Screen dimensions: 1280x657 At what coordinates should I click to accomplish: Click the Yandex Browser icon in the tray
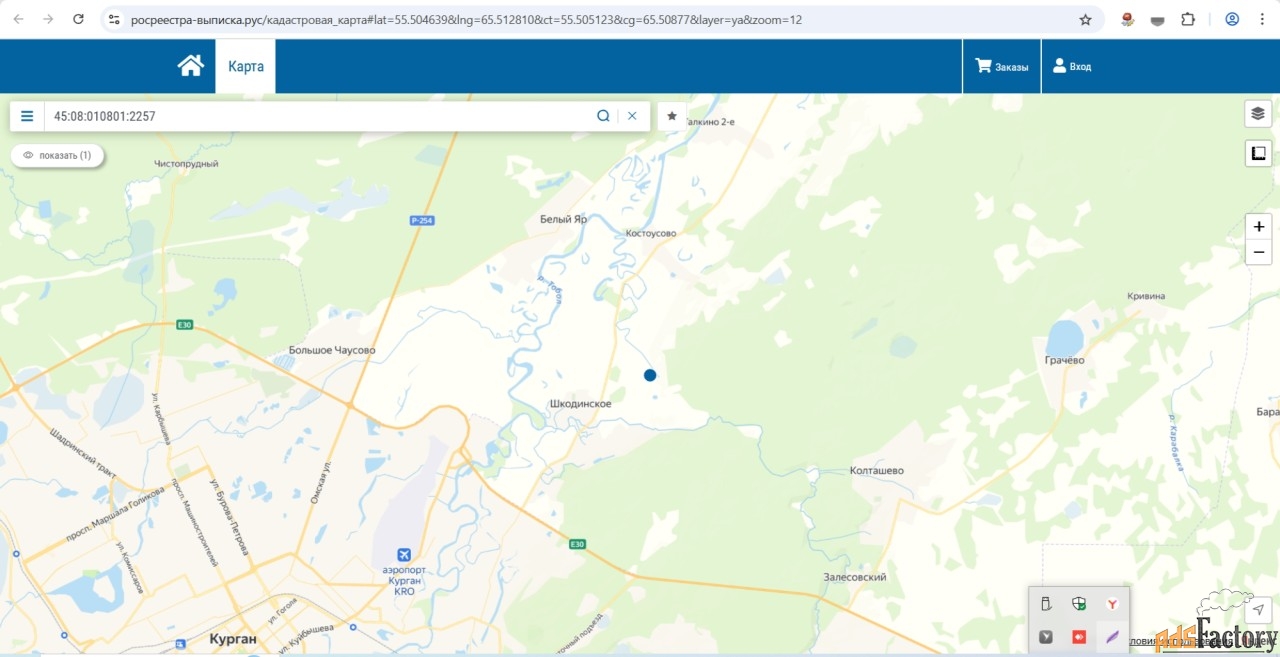tap(1111, 604)
